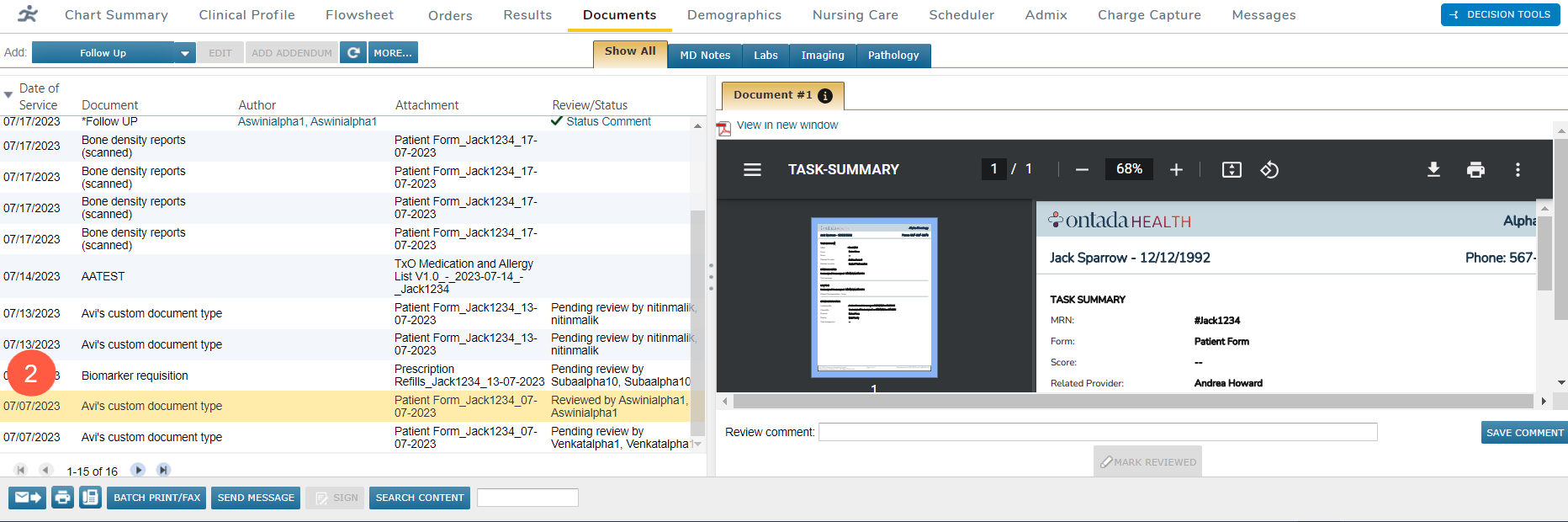
Task: Click the Save Comment button
Action: click(x=1523, y=433)
